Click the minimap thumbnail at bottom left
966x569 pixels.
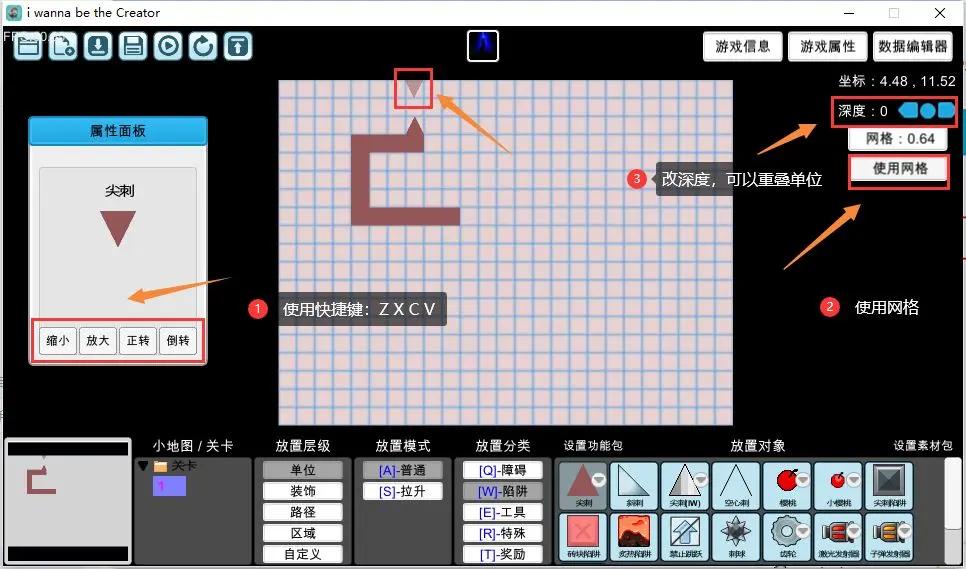(x=68, y=501)
